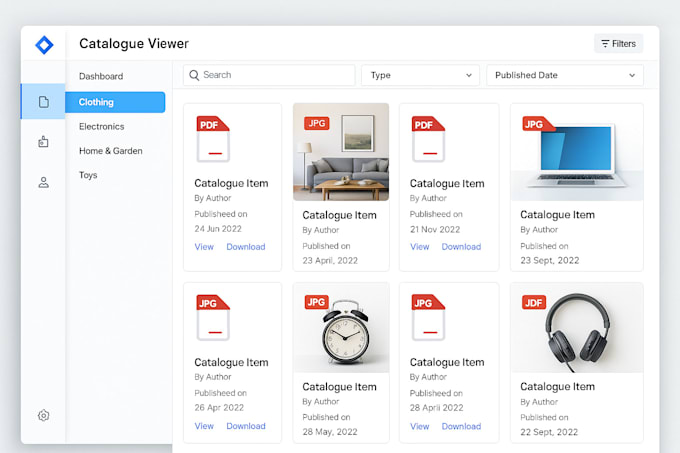This screenshot has height=453, width=680.
Task: Click Catalogue Item title on alarm clock card
Action: [x=339, y=387]
